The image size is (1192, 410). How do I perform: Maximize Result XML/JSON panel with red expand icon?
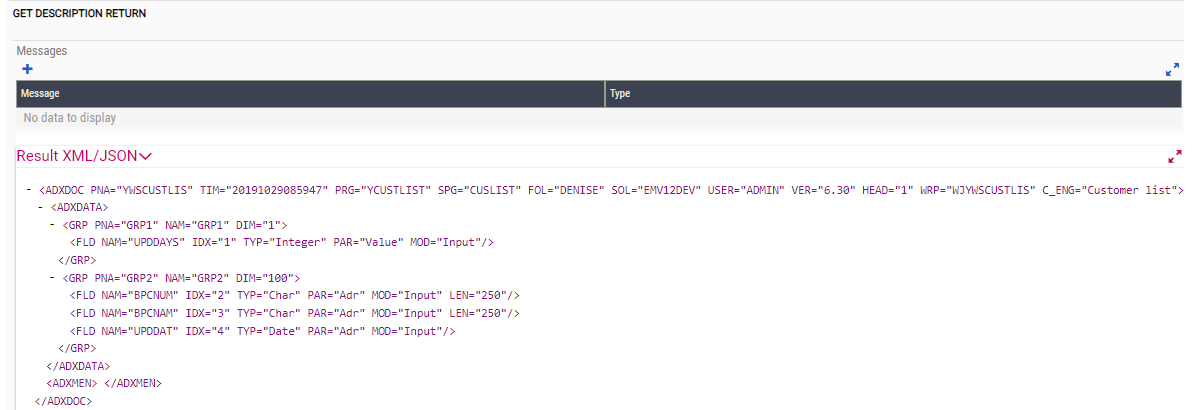coord(1174,157)
